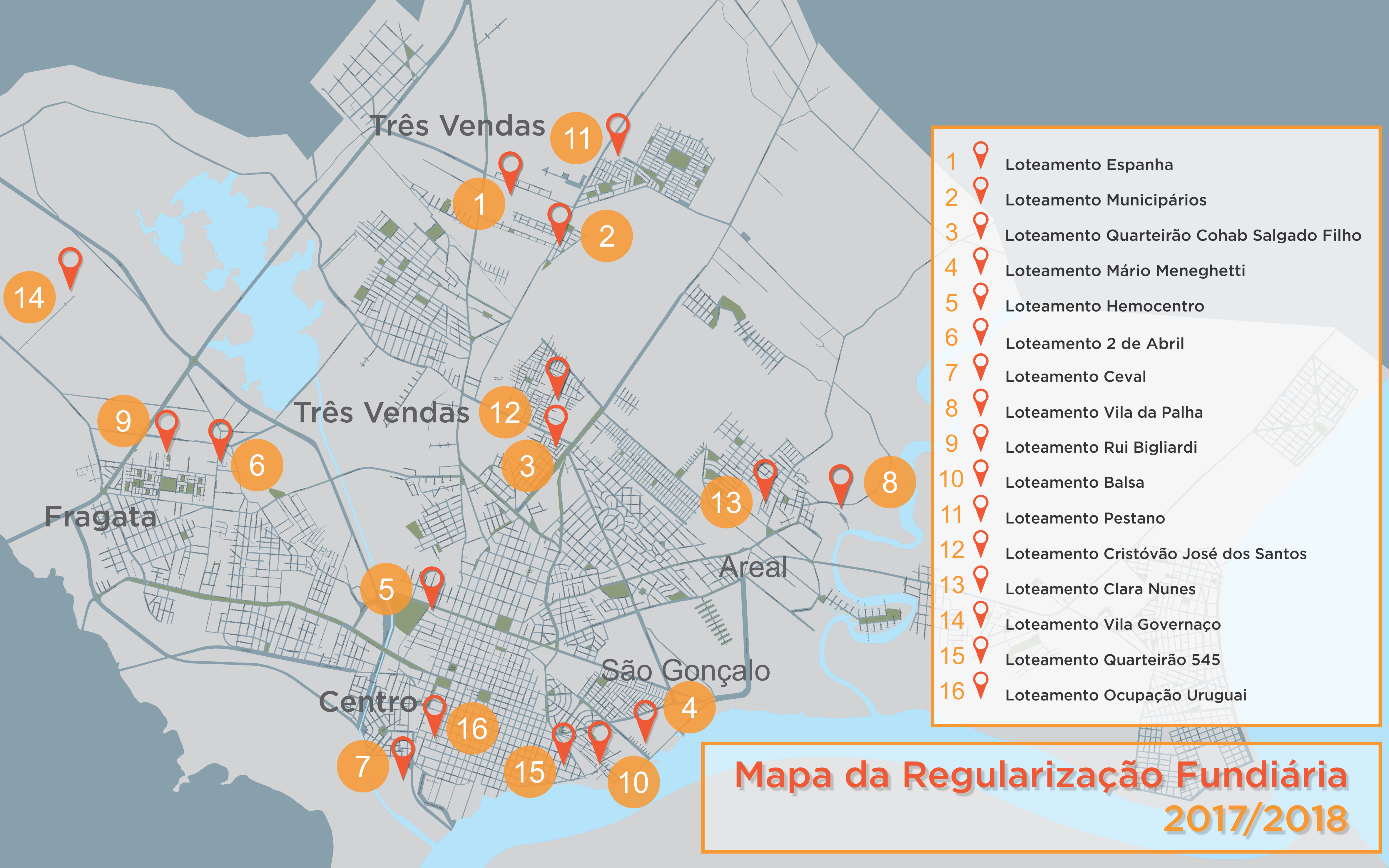Select the red pin beside marker 9

coord(167,431)
